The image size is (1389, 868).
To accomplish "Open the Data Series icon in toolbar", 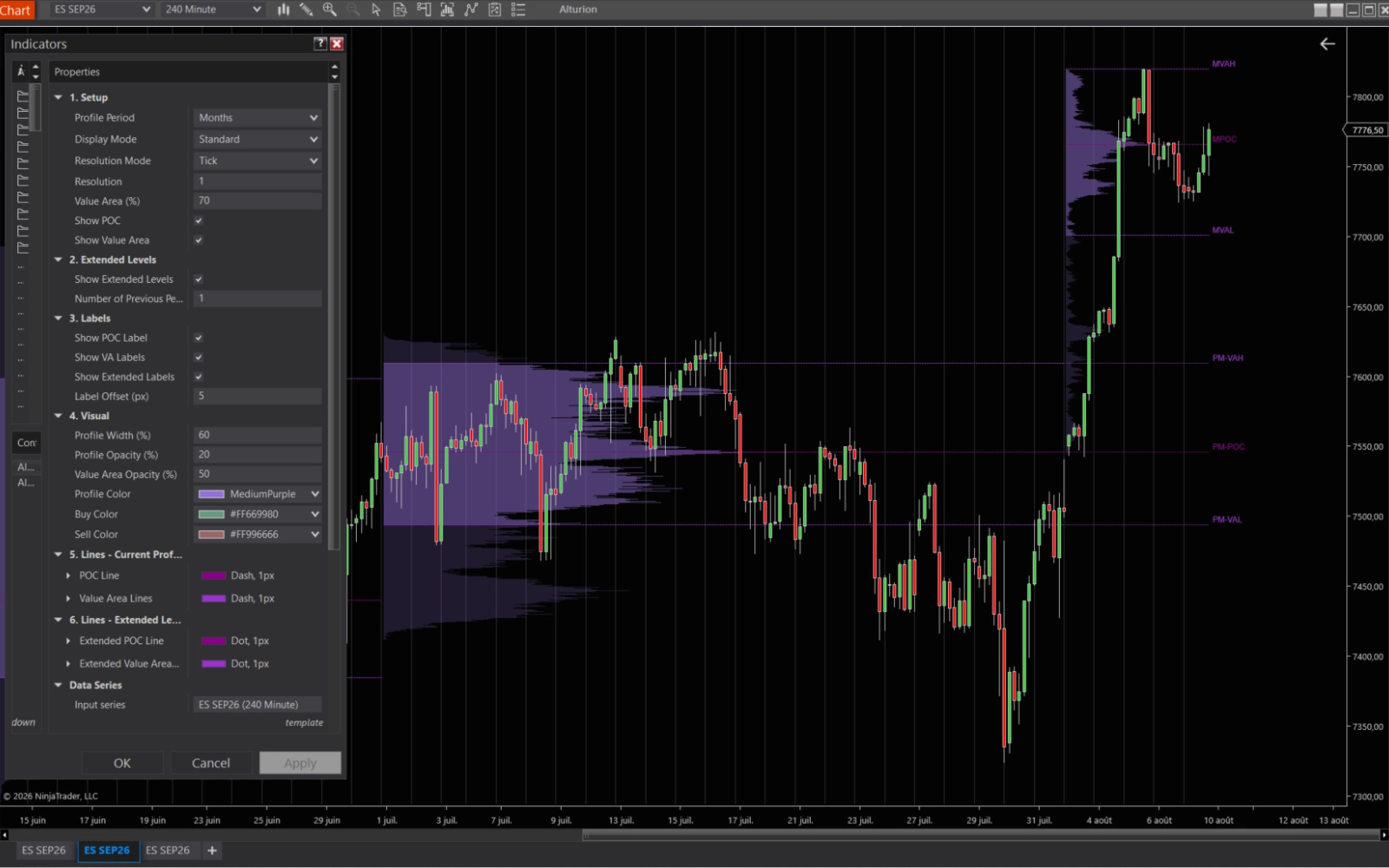I will 447,10.
